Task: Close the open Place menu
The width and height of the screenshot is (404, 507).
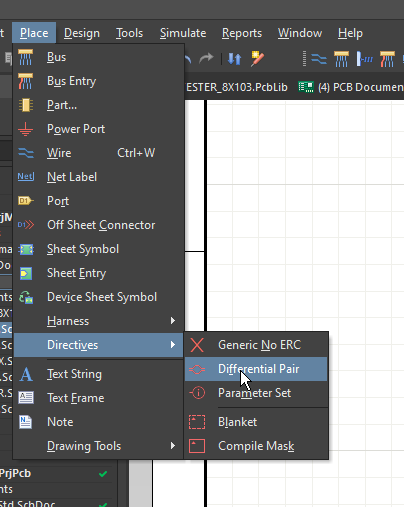Action: click(x=34, y=33)
